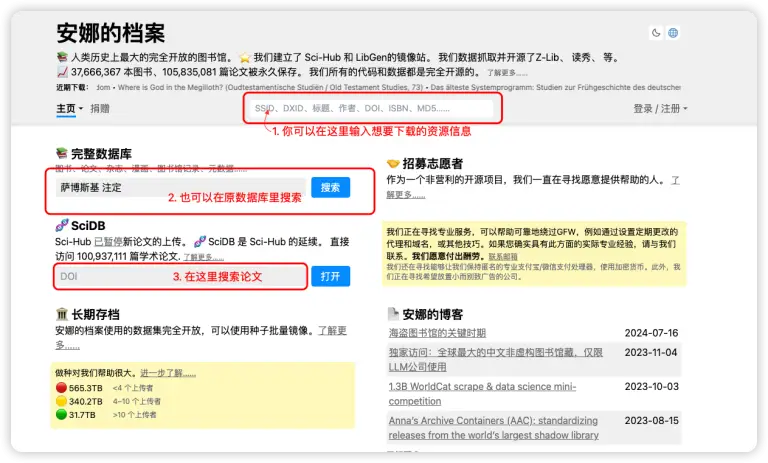Click the building icon beside 长期存档
768x463 pixels.
click(x=62, y=314)
